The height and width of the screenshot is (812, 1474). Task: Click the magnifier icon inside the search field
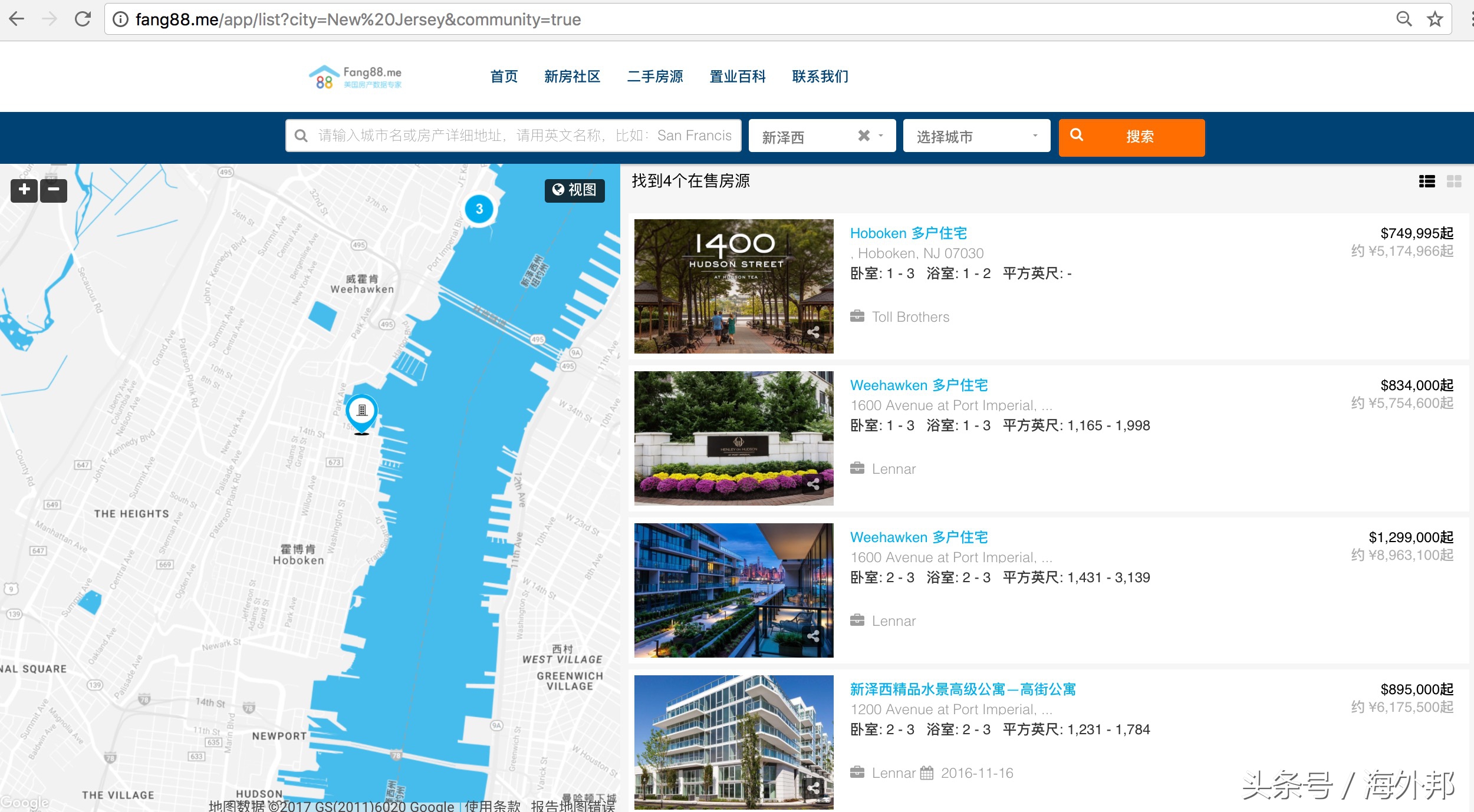pyautogui.click(x=301, y=135)
